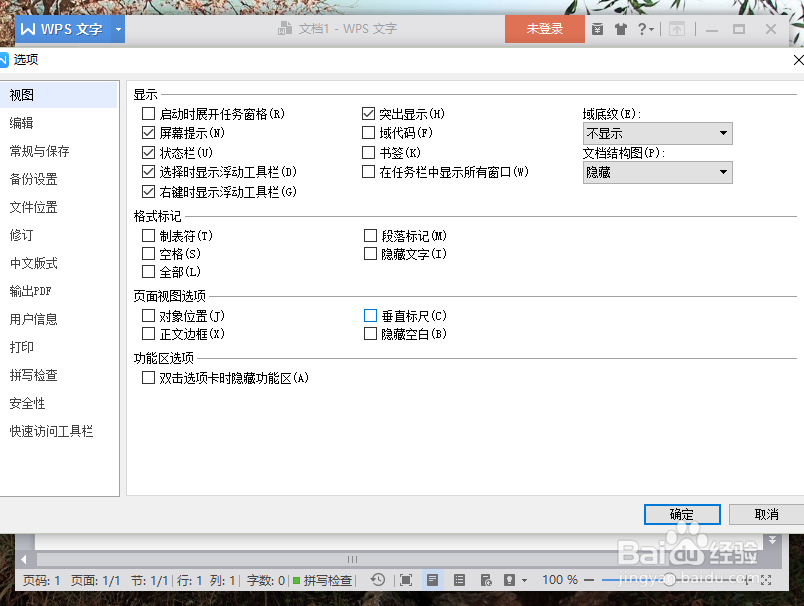Enable 域代码(F) checkbox
804x606 pixels.
[x=368, y=133]
